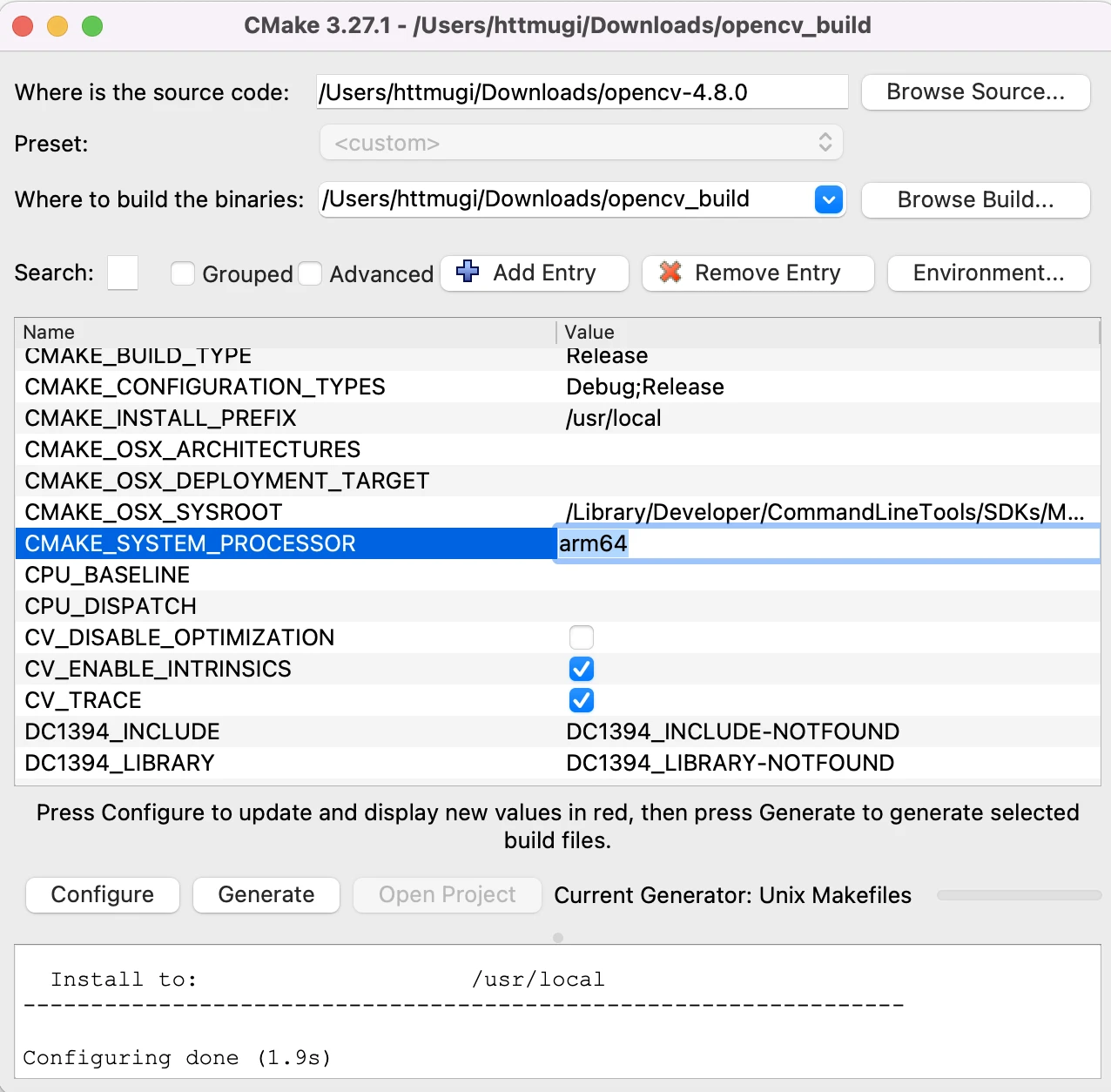Enable the Advanced checkbox

click(310, 273)
